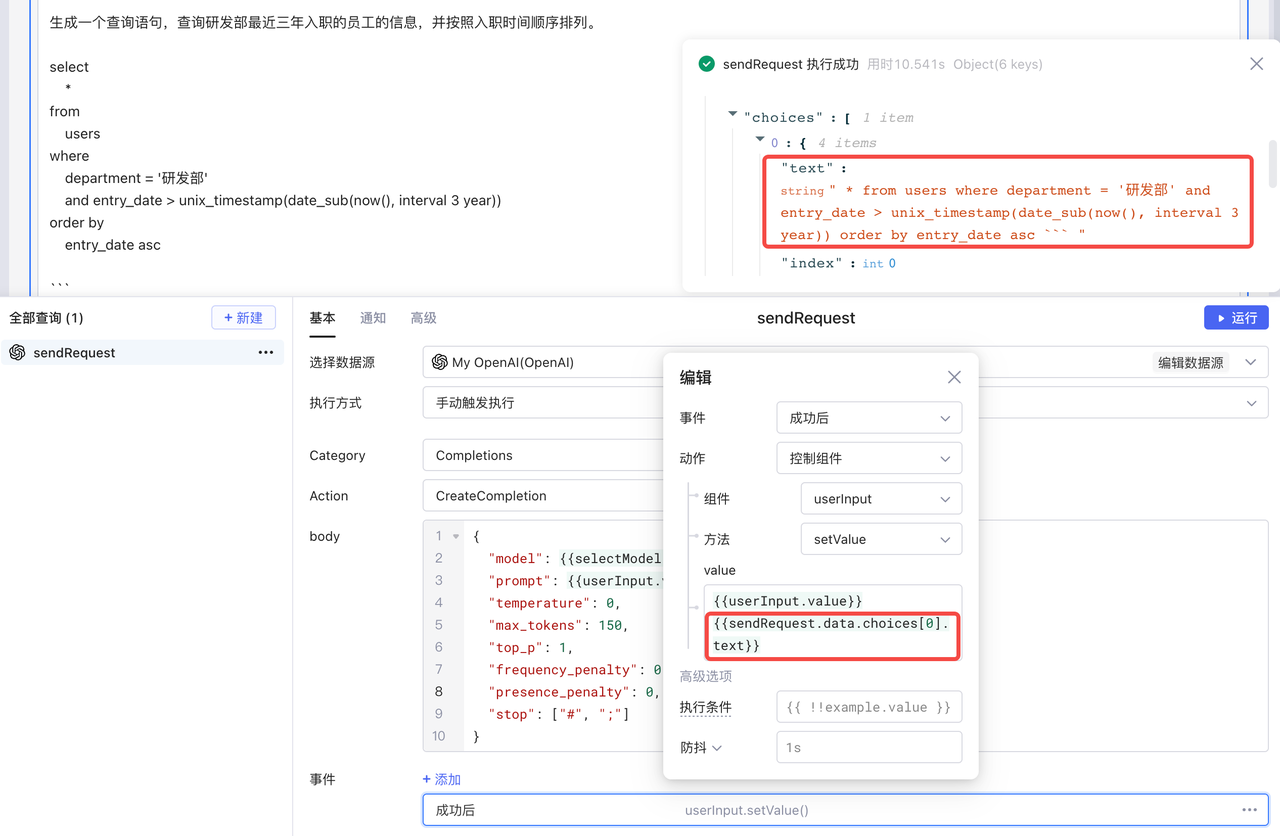
Task: Open the 方法 dropdown showing setValue
Action: point(881,539)
